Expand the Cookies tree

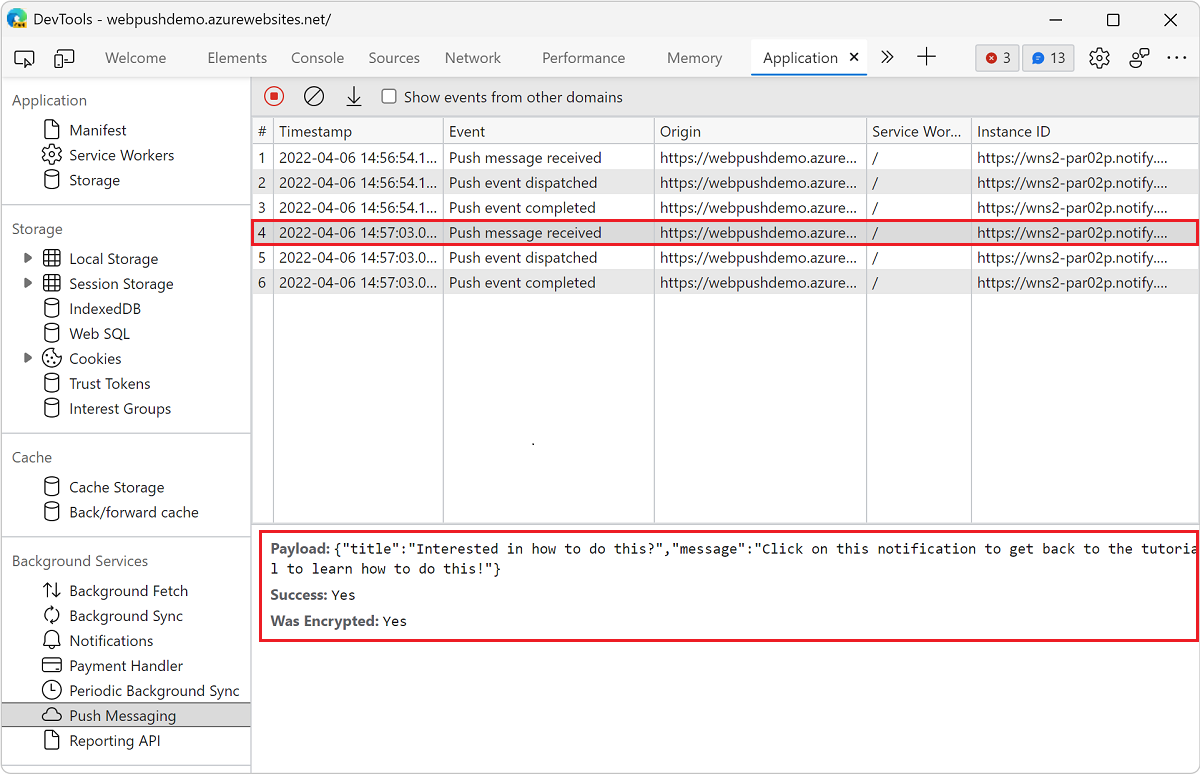coord(29,358)
